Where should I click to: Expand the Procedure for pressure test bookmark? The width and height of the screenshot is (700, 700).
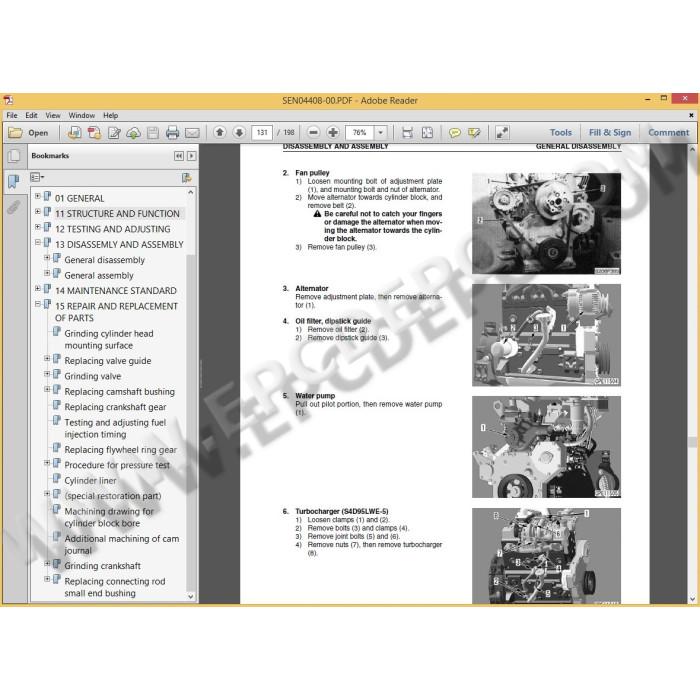47,463
